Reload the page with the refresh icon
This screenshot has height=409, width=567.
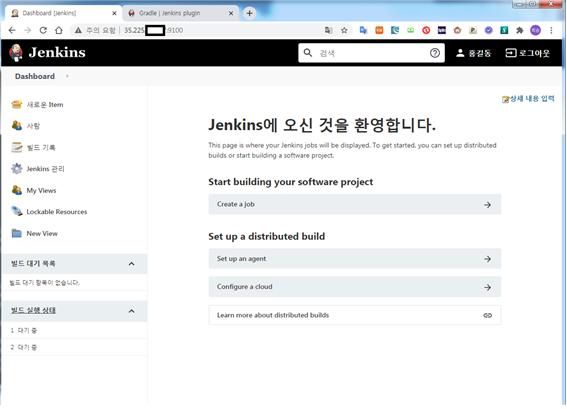point(43,30)
